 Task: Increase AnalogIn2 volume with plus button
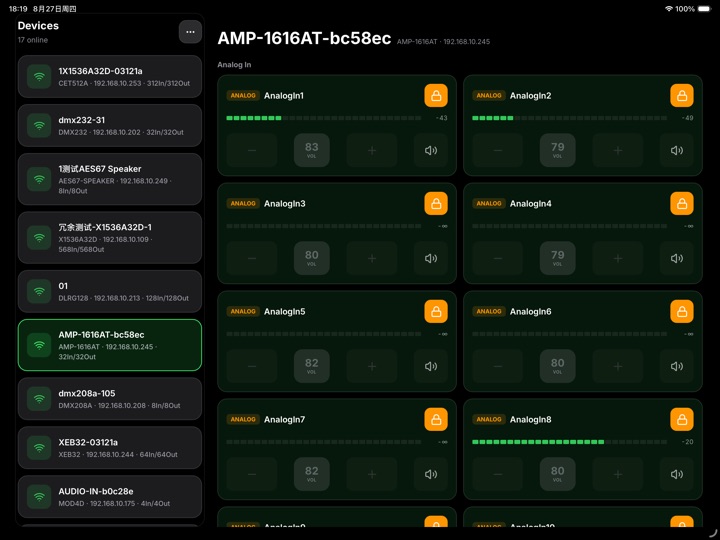tap(618, 150)
